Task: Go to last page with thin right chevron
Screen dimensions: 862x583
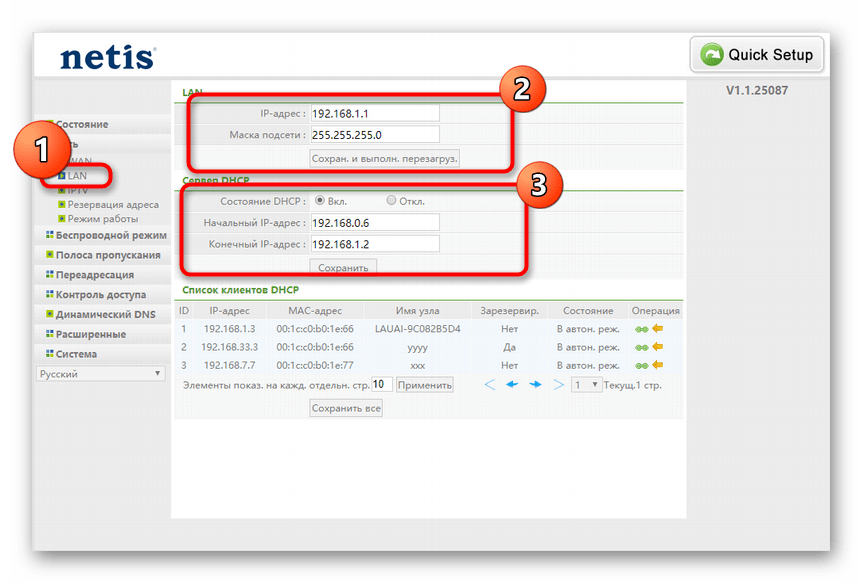Action: [x=559, y=384]
